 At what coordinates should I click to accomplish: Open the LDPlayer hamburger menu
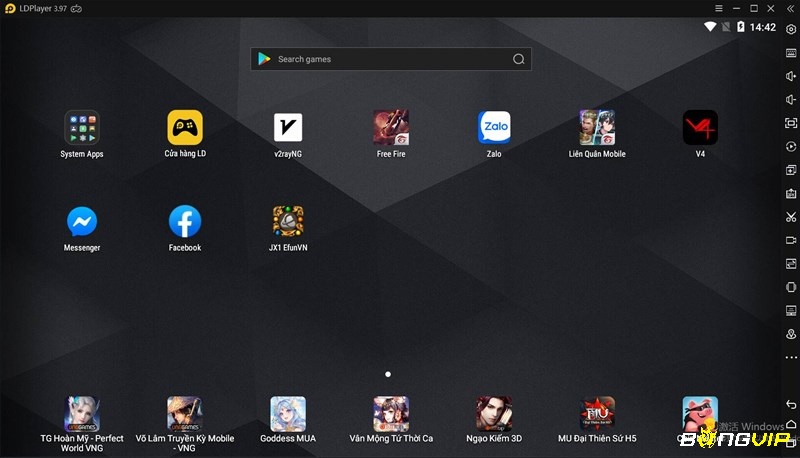[x=718, y=8]
